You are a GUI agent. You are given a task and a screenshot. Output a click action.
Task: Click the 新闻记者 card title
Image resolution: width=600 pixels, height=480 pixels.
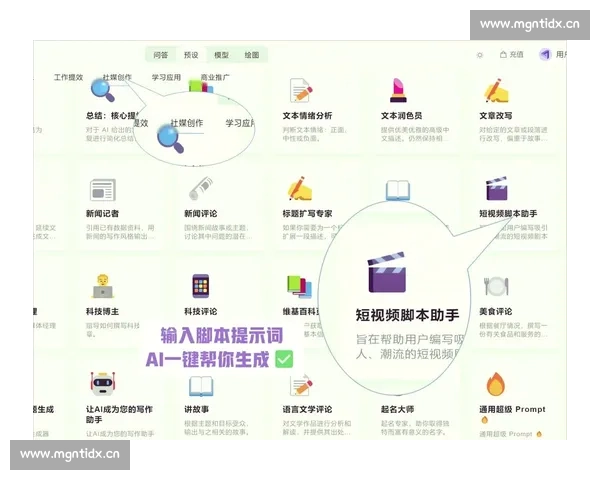102,214
